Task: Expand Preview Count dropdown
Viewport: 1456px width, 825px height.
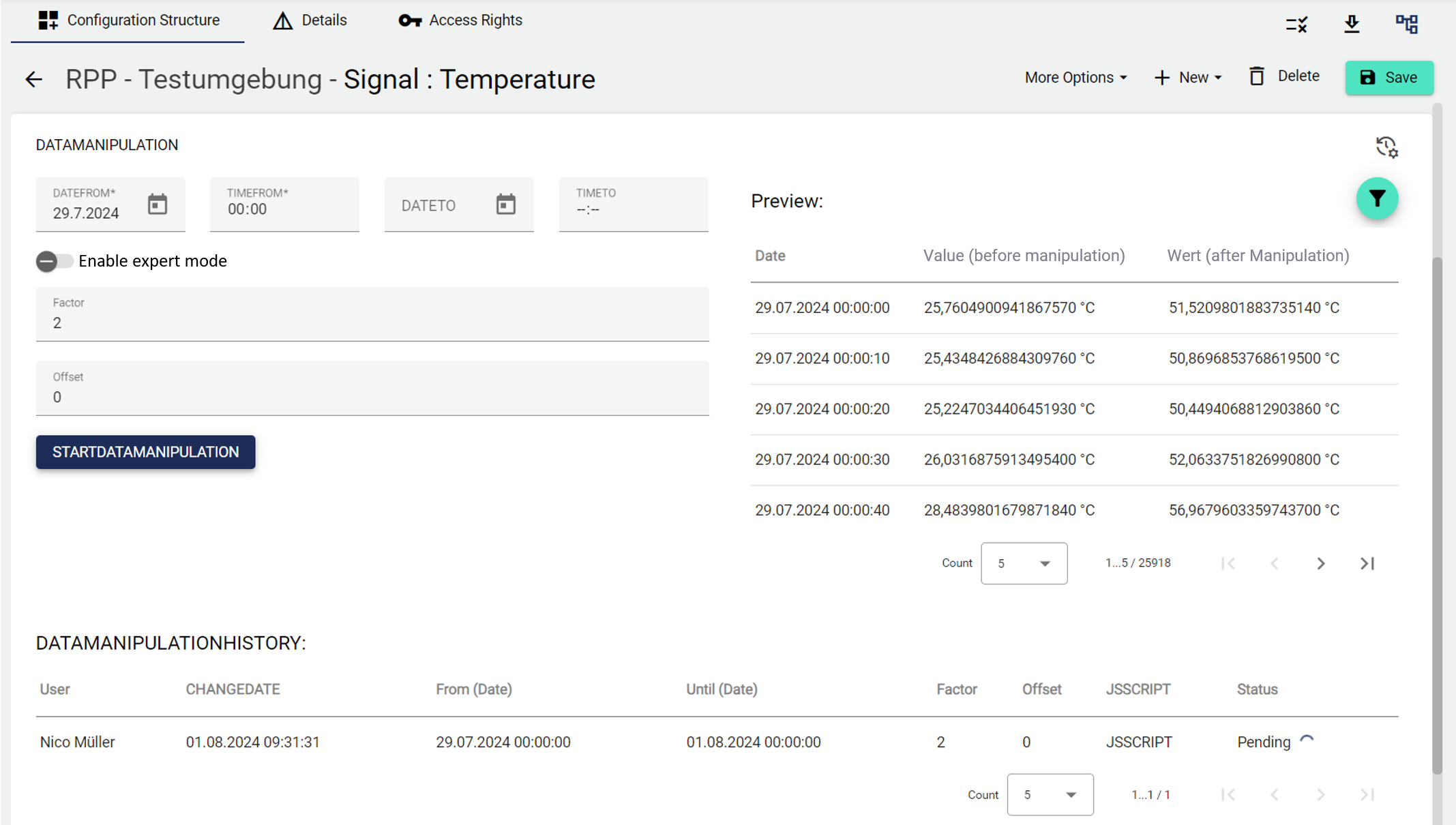Action: [x=1024, y=563]
